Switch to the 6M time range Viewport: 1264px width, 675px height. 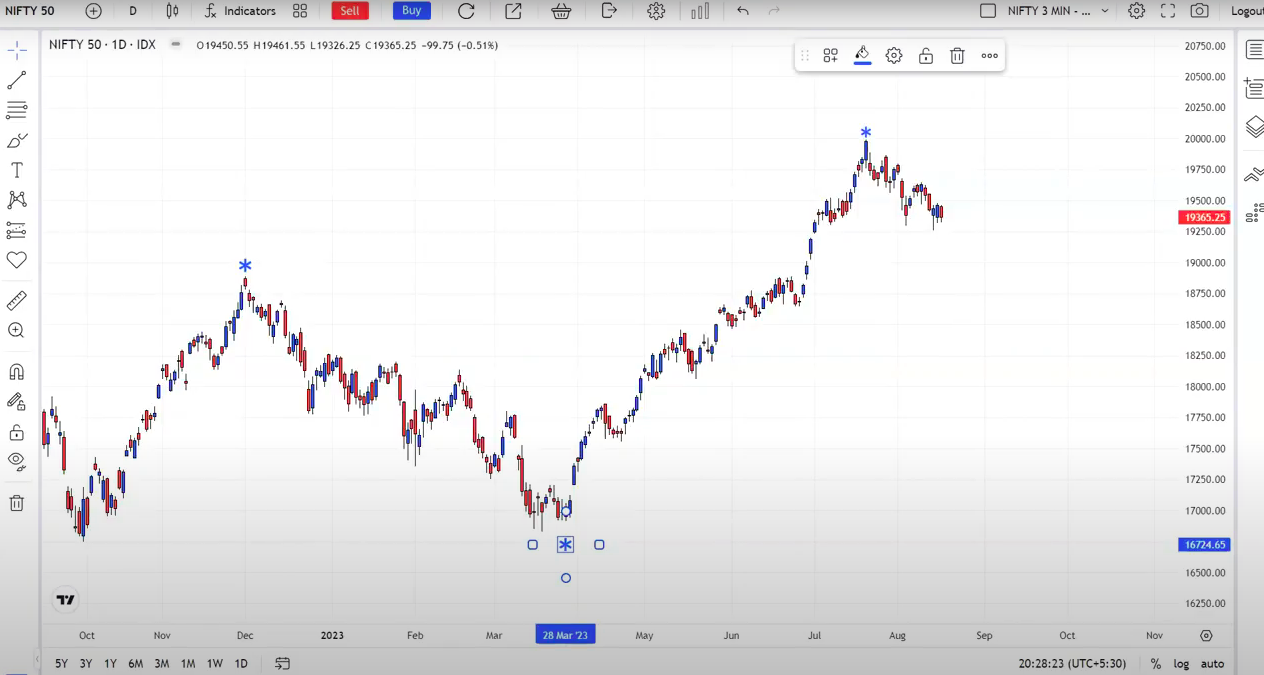tap(135, 664)
